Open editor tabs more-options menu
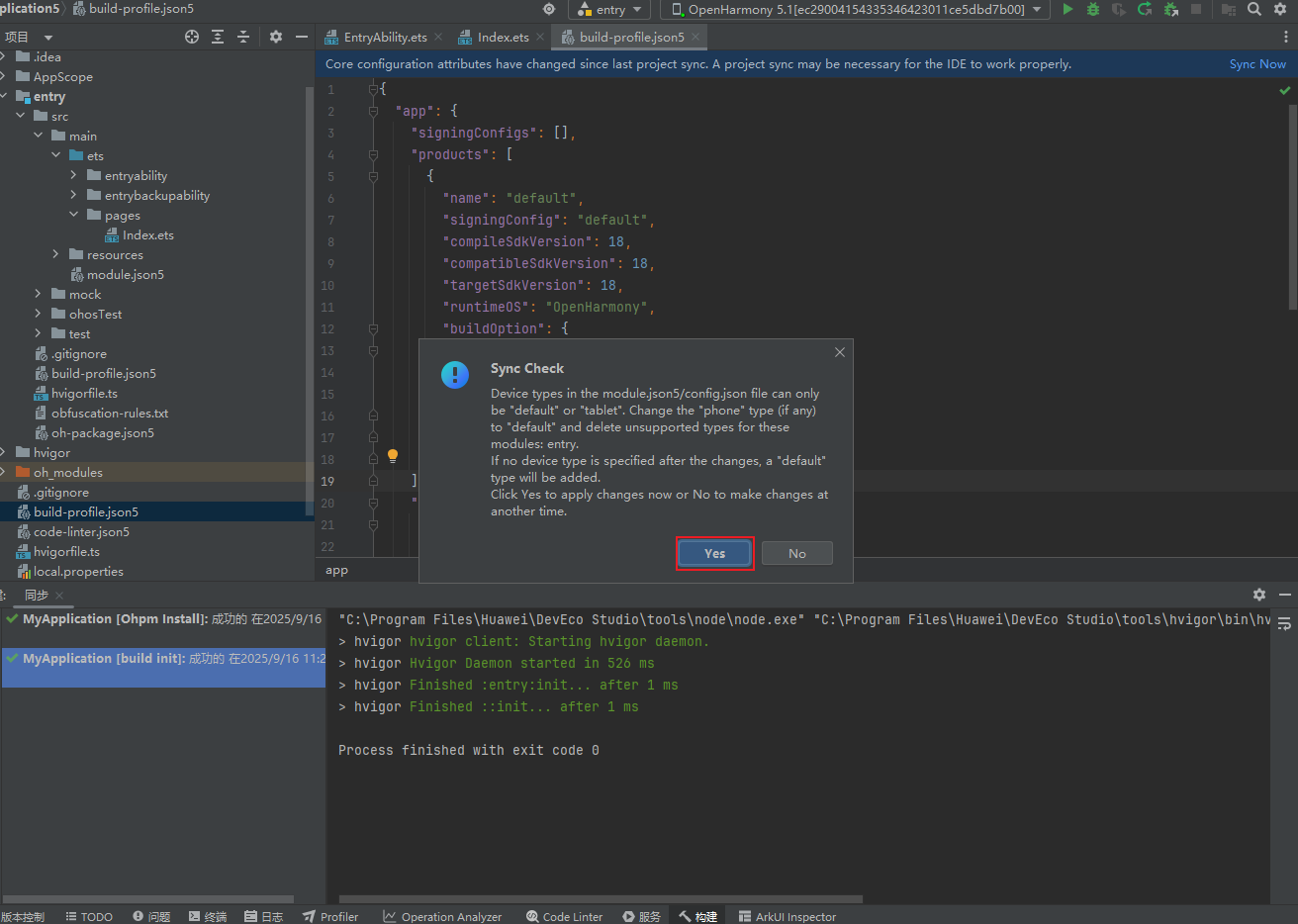 coord(1286,37)
